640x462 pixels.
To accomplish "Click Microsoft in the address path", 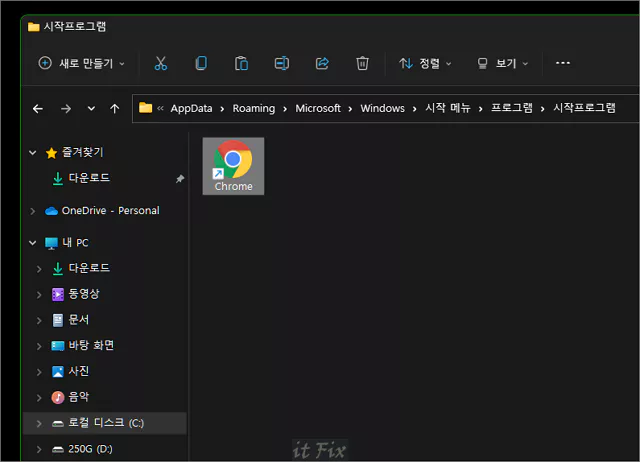I will (318, 108).
